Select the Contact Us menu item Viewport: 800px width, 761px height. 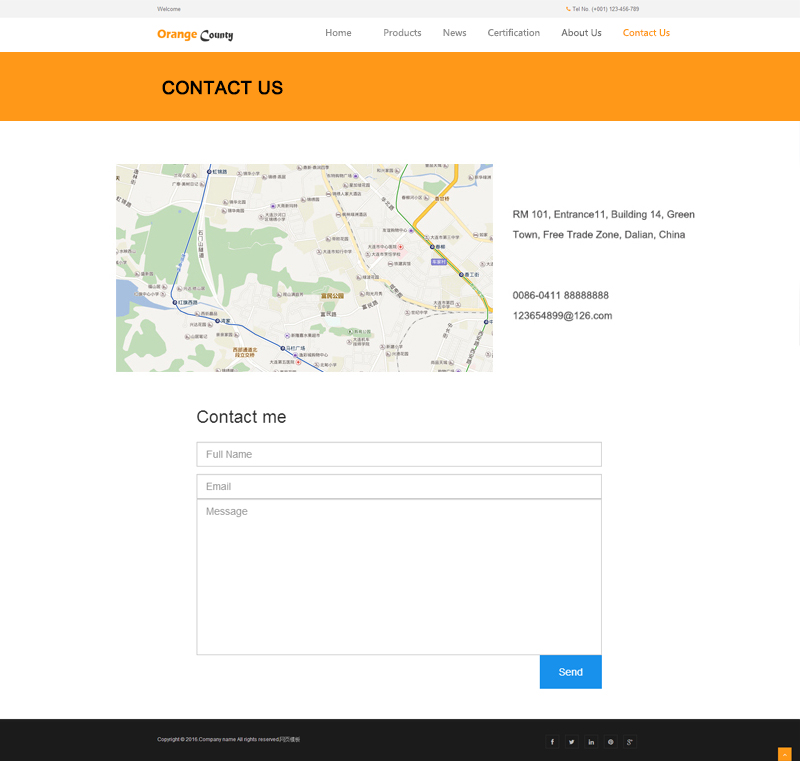pos(646,33)
